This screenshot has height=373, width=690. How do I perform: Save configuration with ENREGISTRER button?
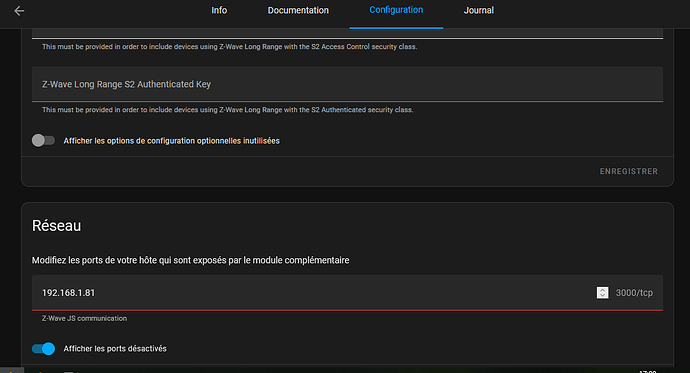pos(628,171)
